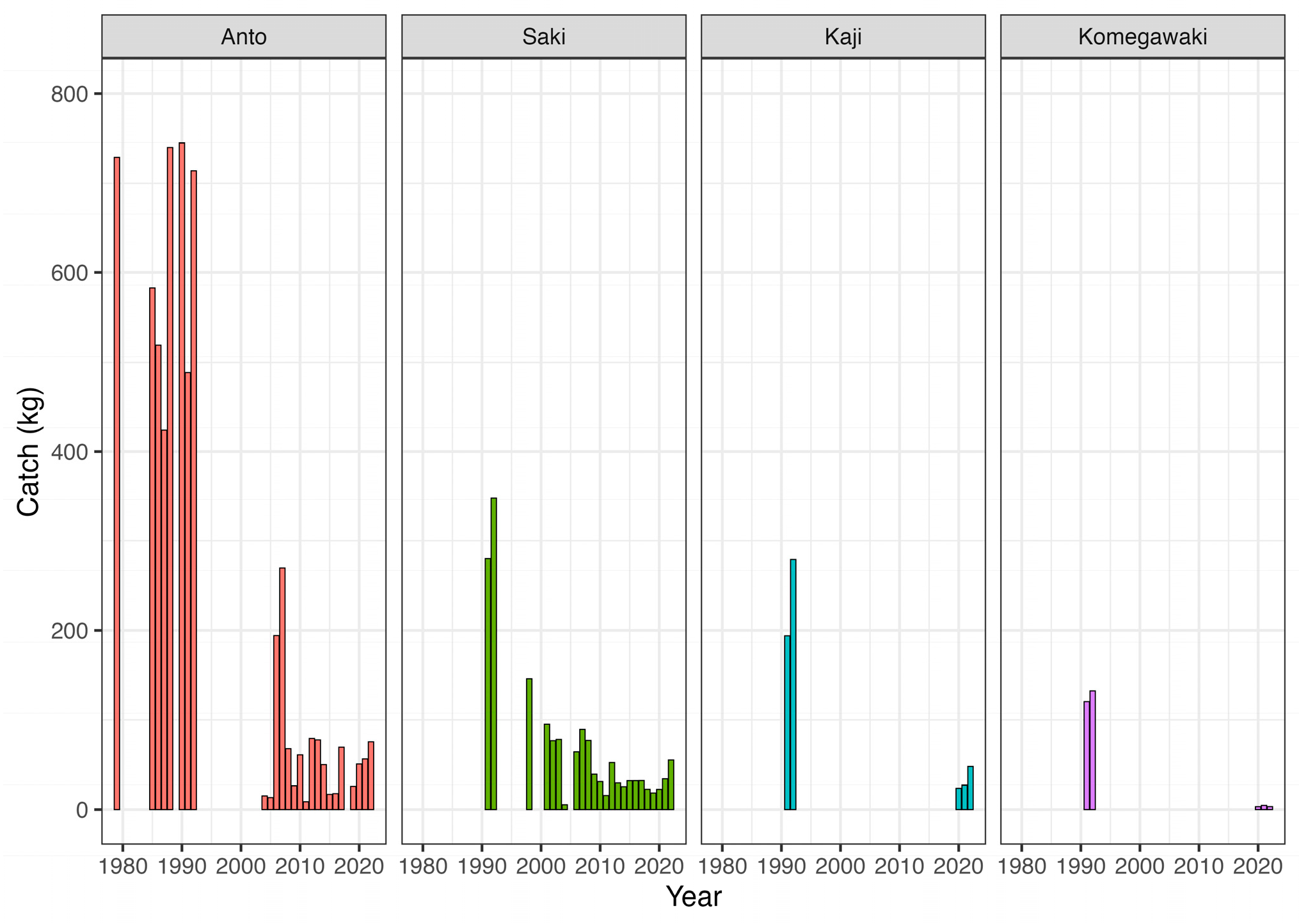This screenshot has height=924, width=1299.
Task: Click the Saki facet header
Action: [x=543, y=36]
